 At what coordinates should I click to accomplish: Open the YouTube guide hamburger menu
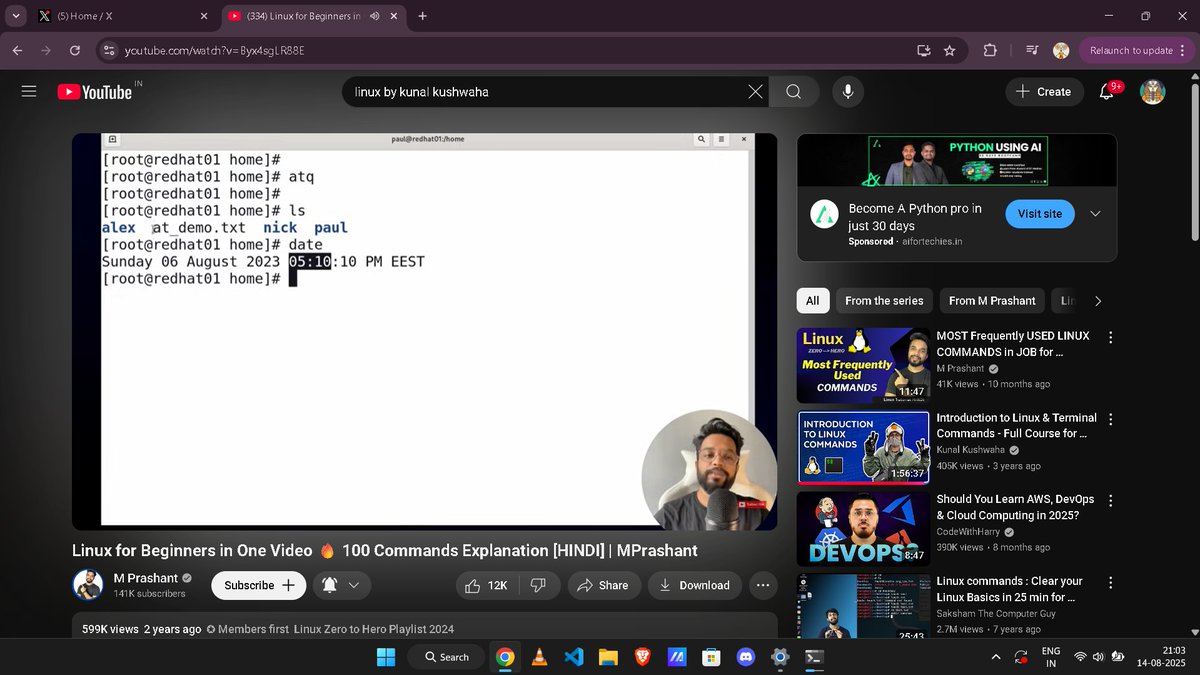pyautogui.click(x=28, y=90)
